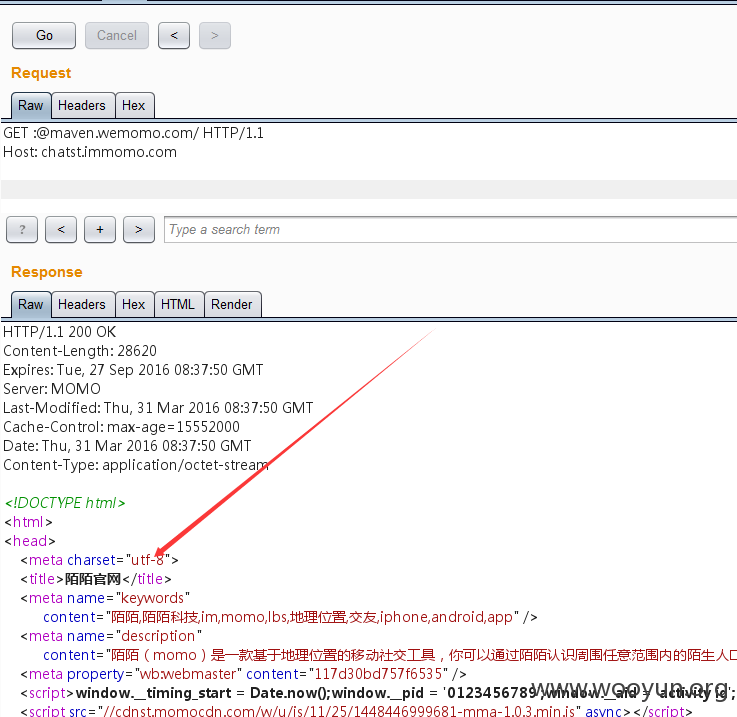Select the Request Raw tab
The image size is (737, 717).
tap(31, 105)
